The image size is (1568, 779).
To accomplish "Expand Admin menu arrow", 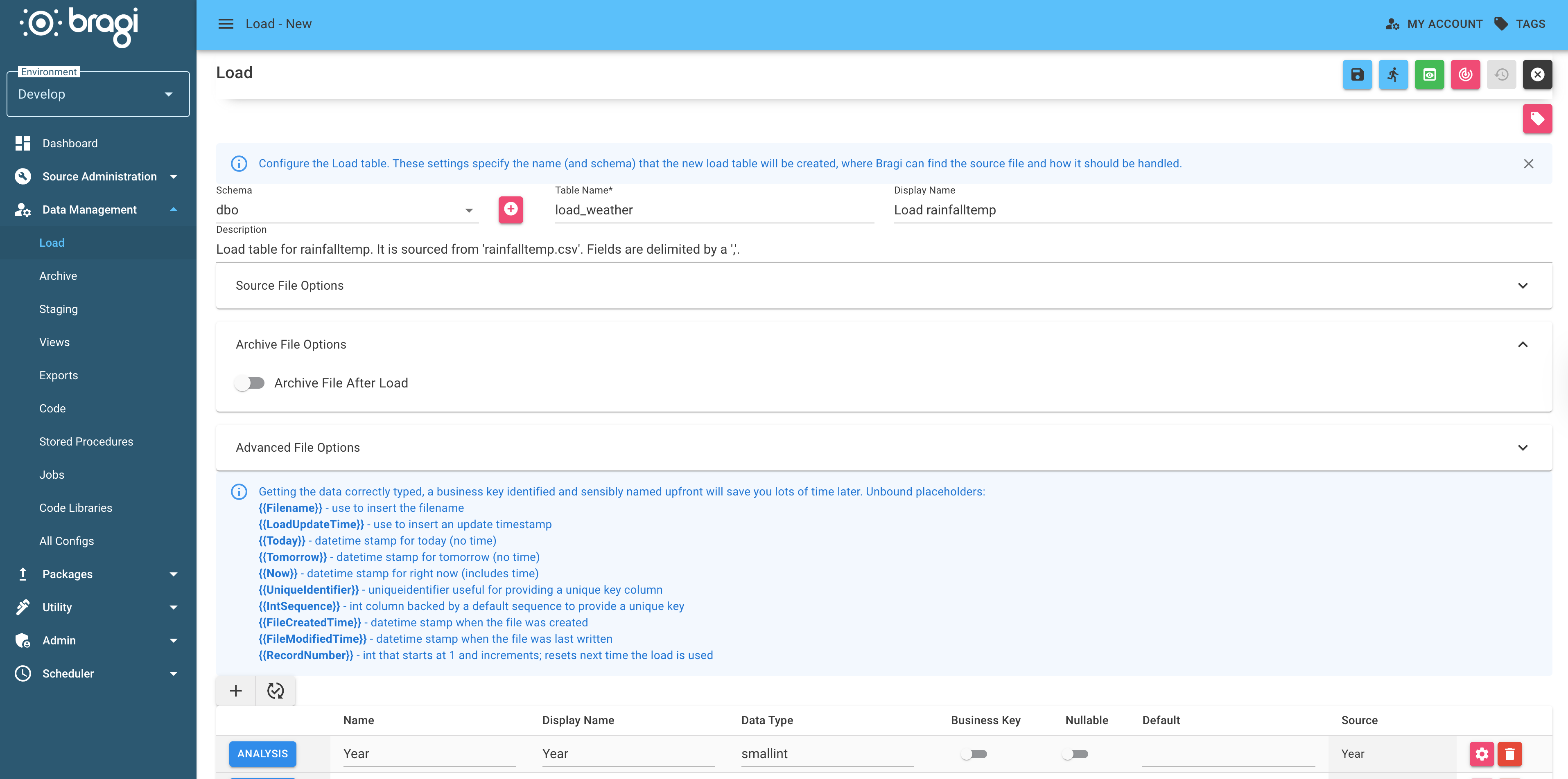I will point(174,640).
